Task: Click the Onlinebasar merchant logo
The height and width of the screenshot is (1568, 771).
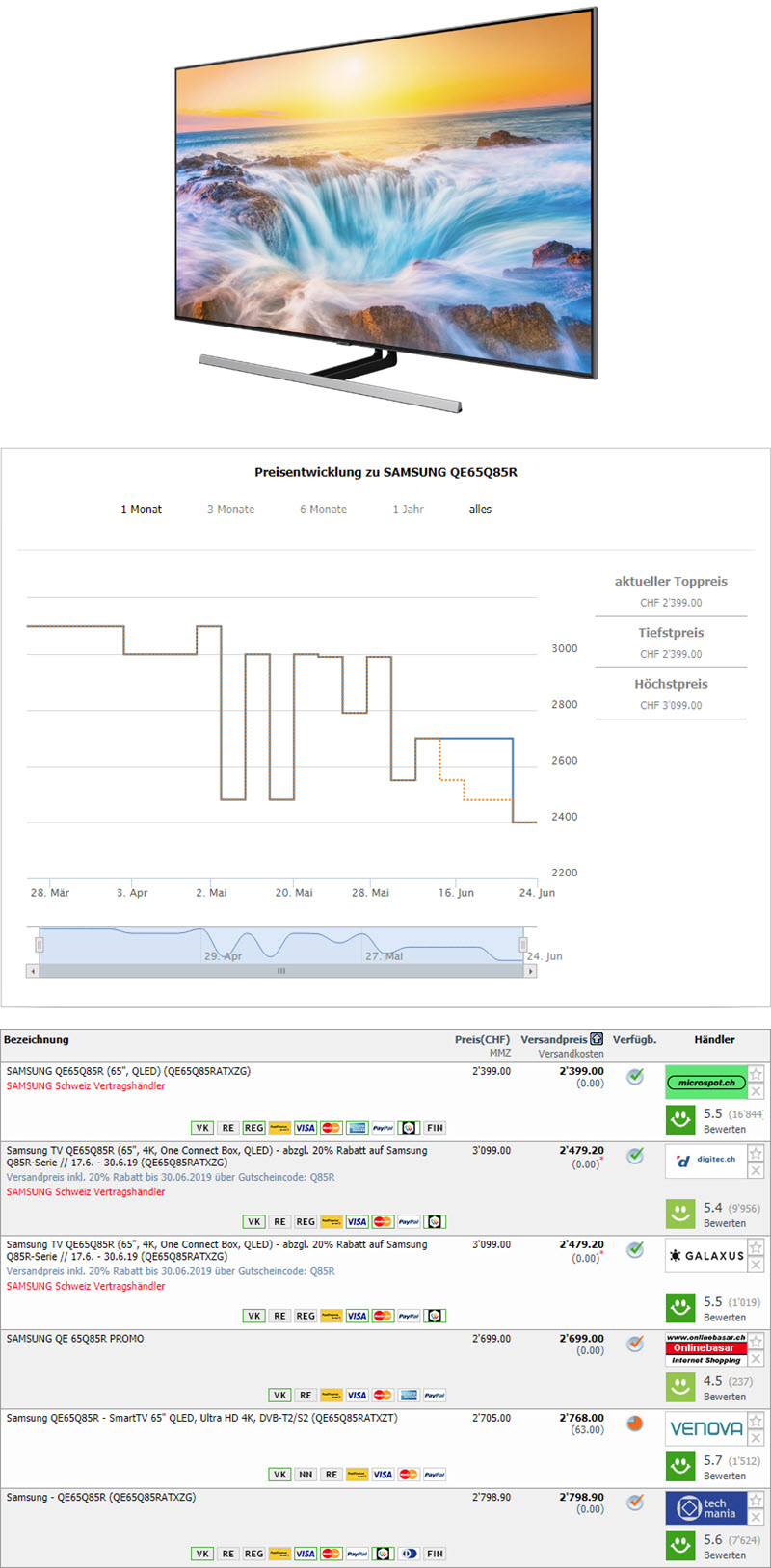Action: click(705, 1348)
